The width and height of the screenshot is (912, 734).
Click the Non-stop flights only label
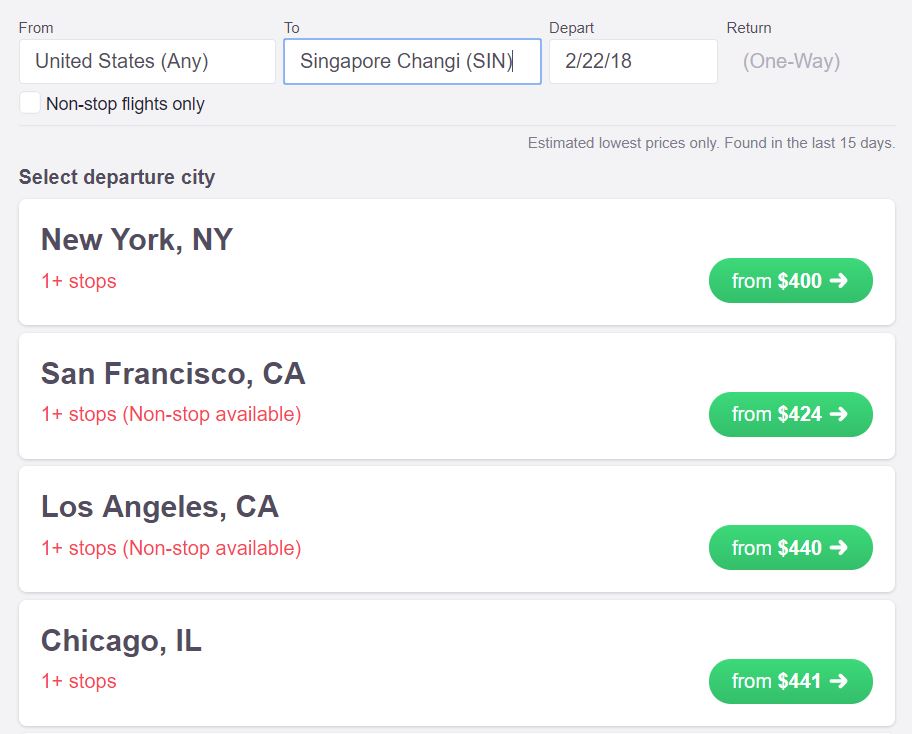click(125, 104)
